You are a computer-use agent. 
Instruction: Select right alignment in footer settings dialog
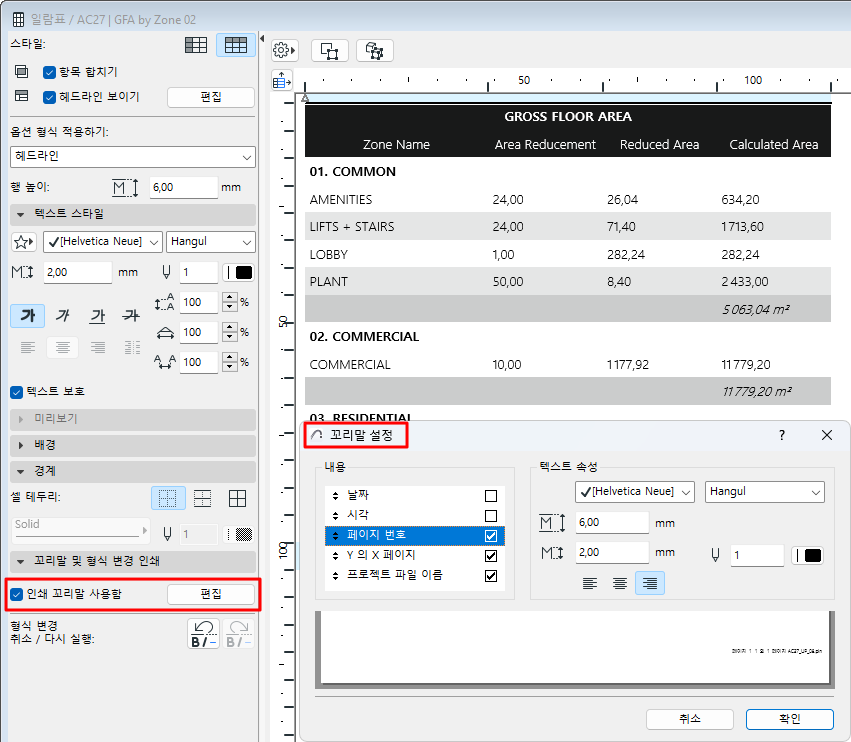(650, 583)
